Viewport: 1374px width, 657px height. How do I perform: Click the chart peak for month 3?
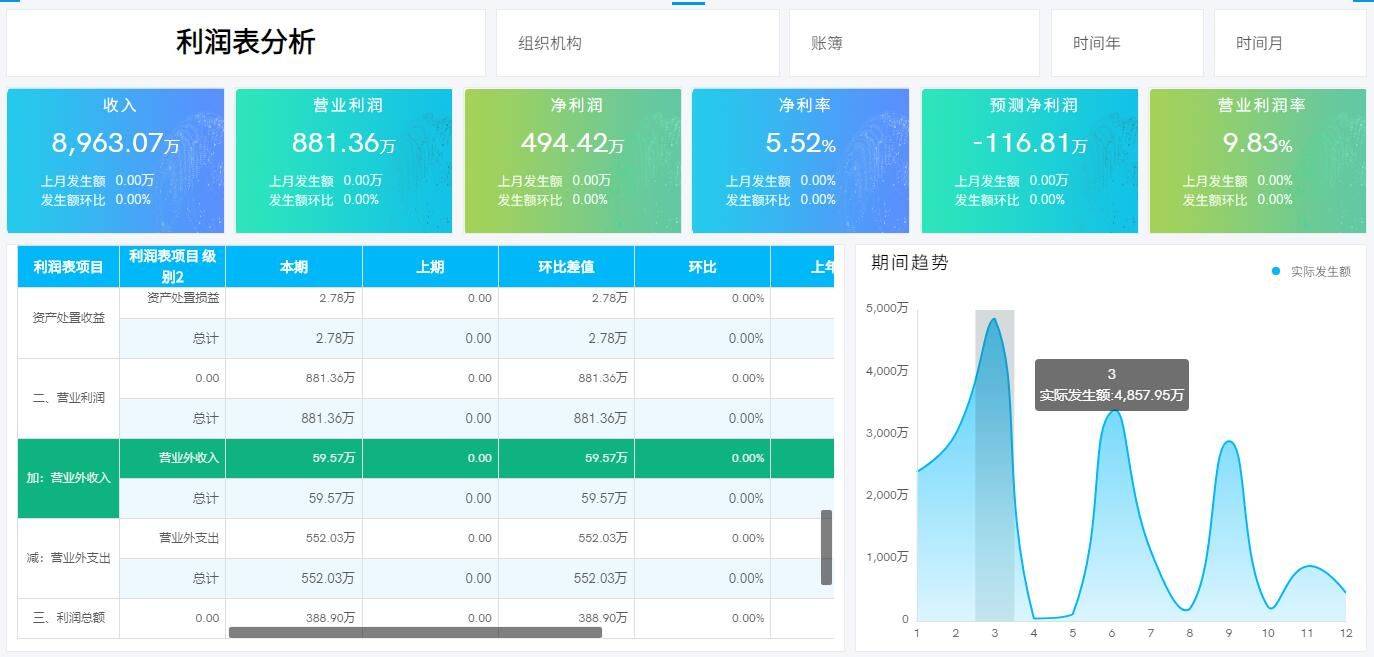994,318
